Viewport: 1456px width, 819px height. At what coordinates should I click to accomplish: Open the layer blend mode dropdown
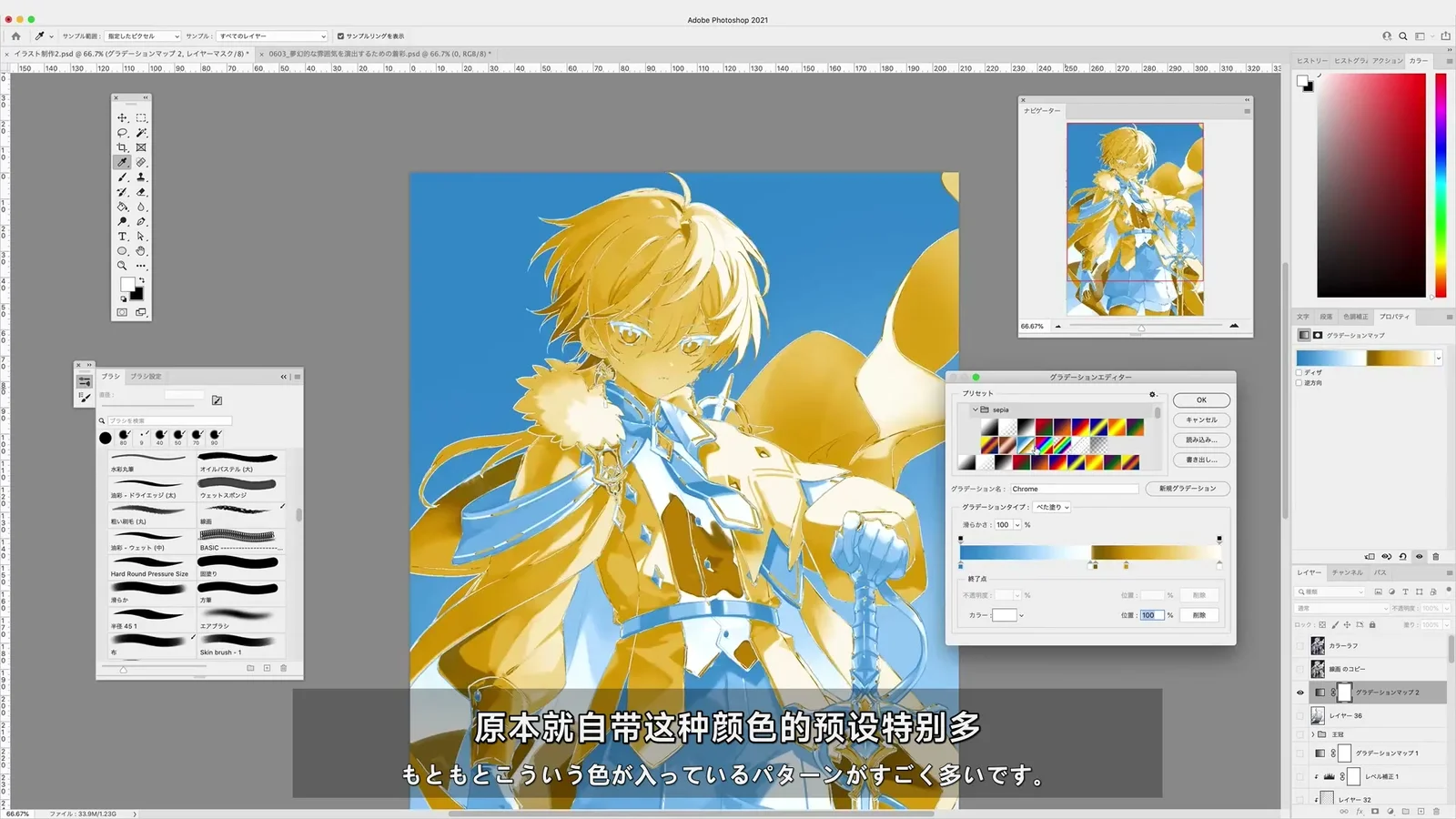[x=1343, y=608]
